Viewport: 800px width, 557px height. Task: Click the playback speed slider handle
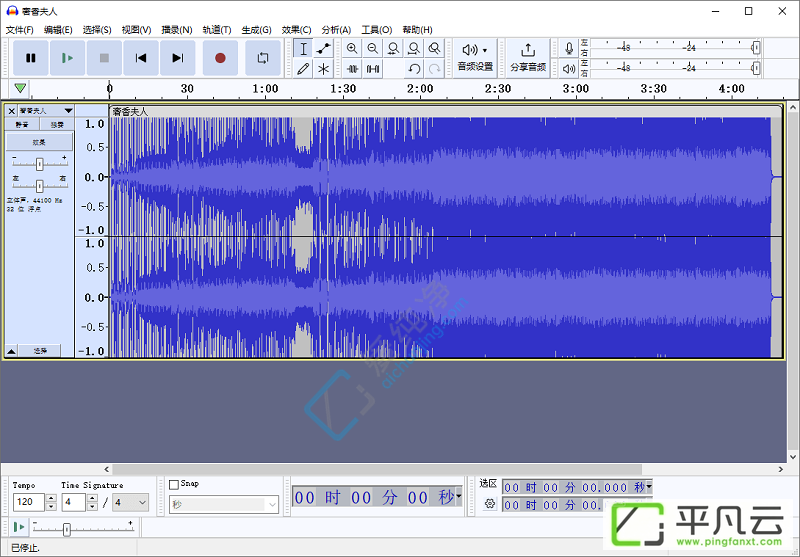(x=66, y=530)
